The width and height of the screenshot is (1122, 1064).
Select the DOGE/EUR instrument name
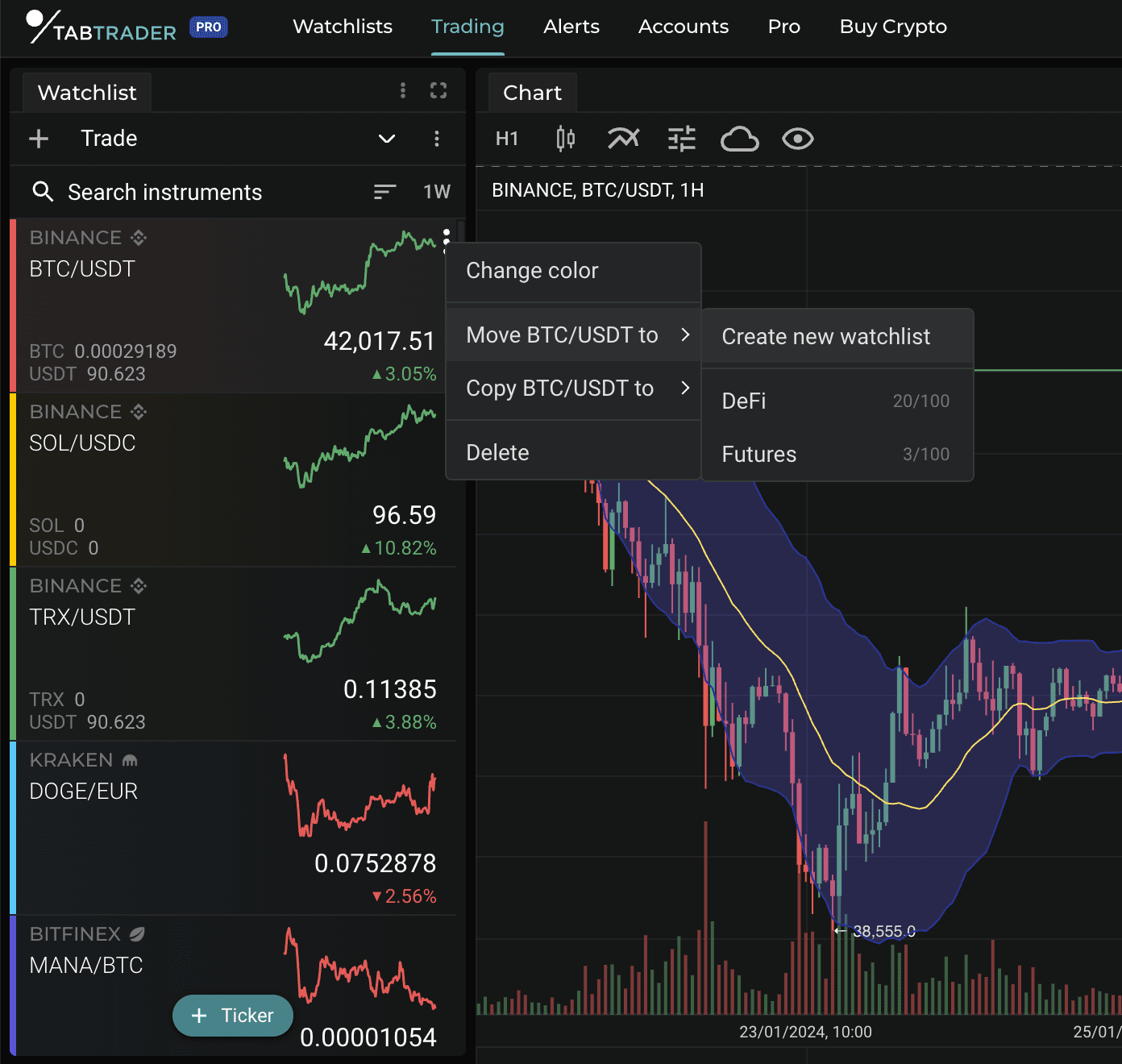tap(84, 791)
